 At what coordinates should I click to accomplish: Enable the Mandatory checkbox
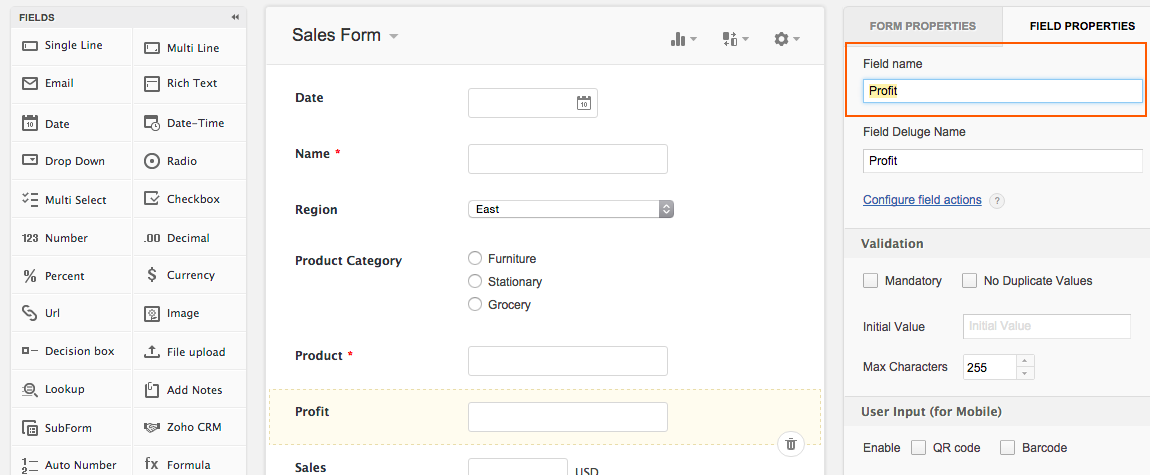(871, 281)
